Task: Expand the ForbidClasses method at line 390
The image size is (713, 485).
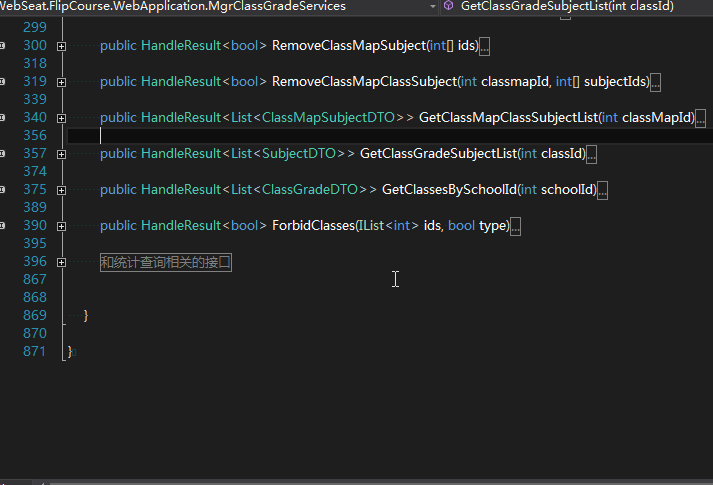Action: (61, 226)
